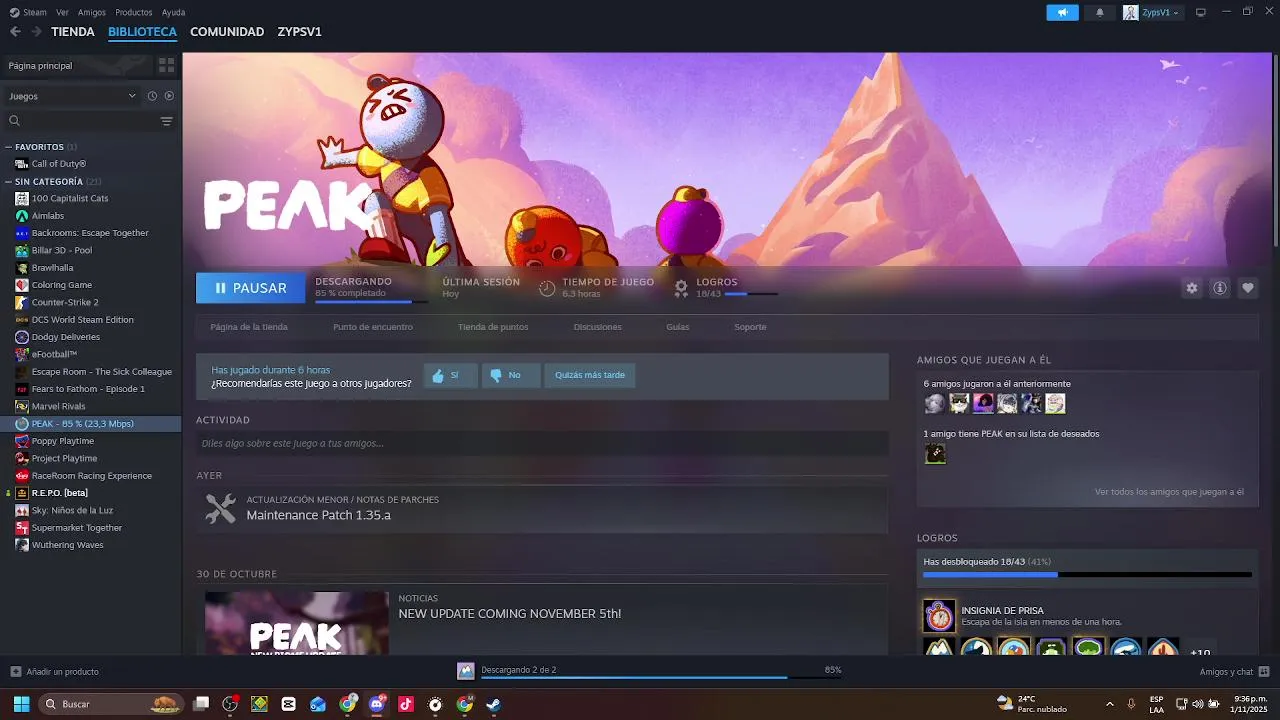1280x720 pixels.
Task: Click the Brawlhalla sidebar icon
Action: point(22,267)
